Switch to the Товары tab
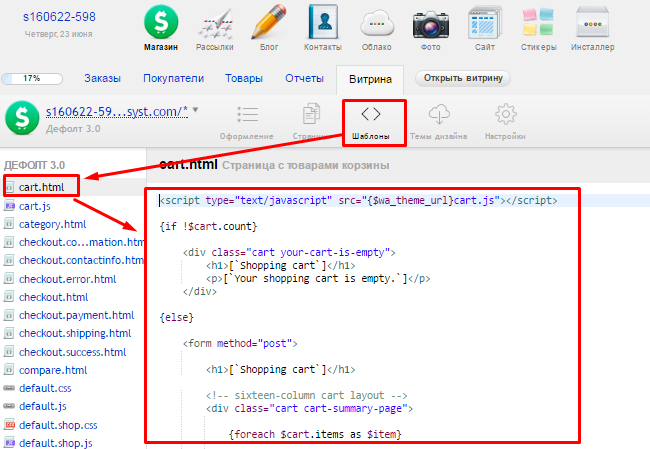 tap(244, 78)
